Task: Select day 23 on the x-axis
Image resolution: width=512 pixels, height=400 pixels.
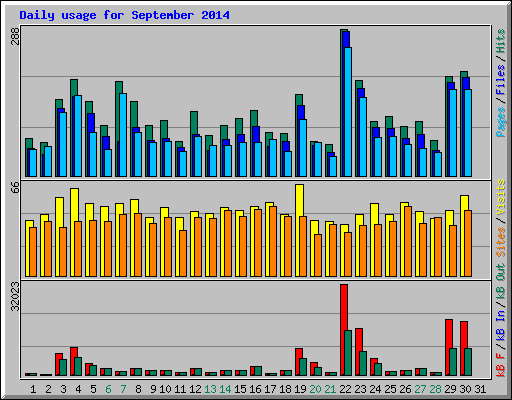Action: tap(360, 389)
